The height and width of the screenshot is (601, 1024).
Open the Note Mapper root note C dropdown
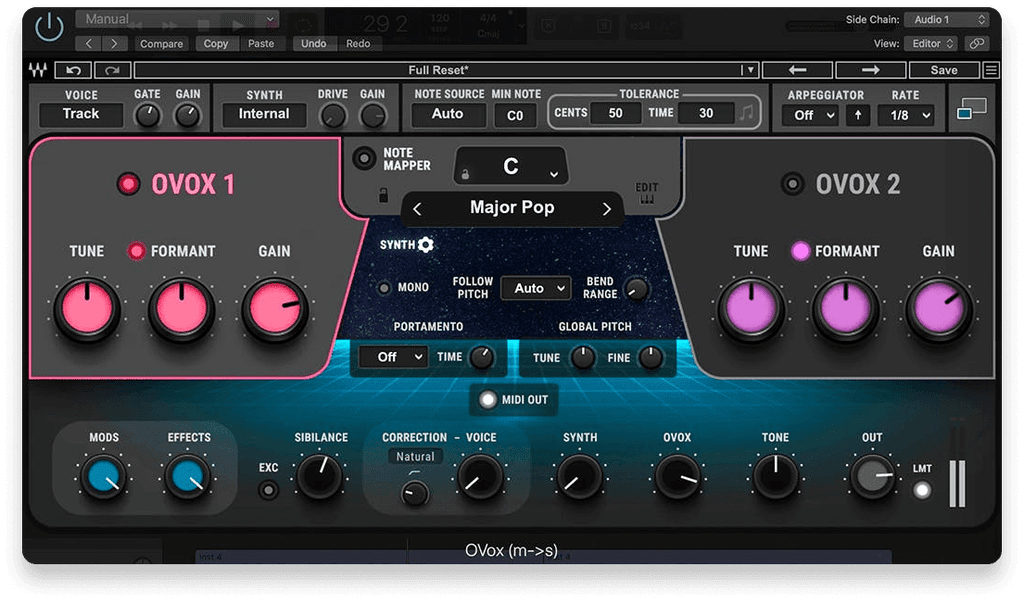510,165
